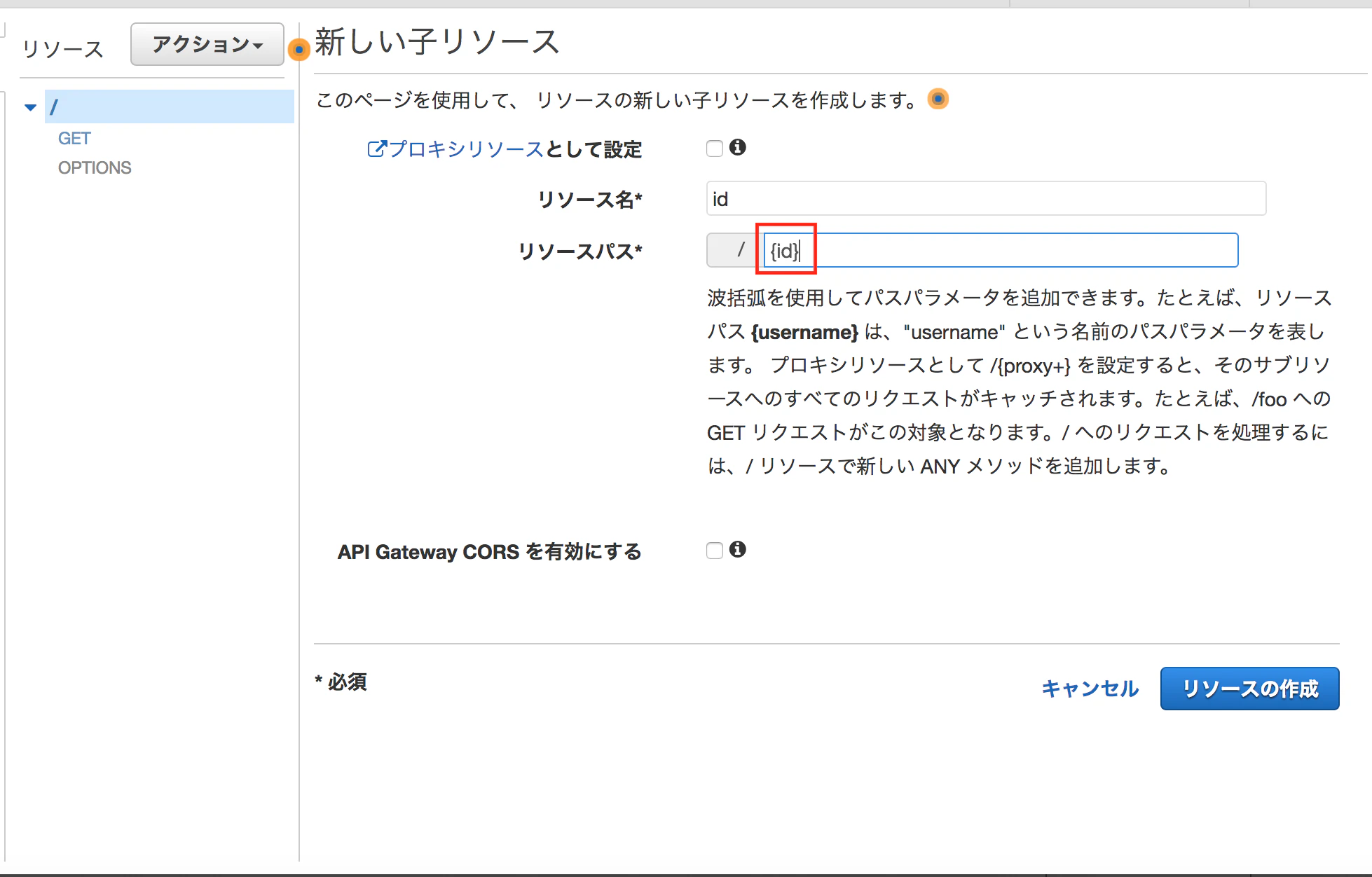Enable the API Gateway CORS checkbox

tap(715, 551)
